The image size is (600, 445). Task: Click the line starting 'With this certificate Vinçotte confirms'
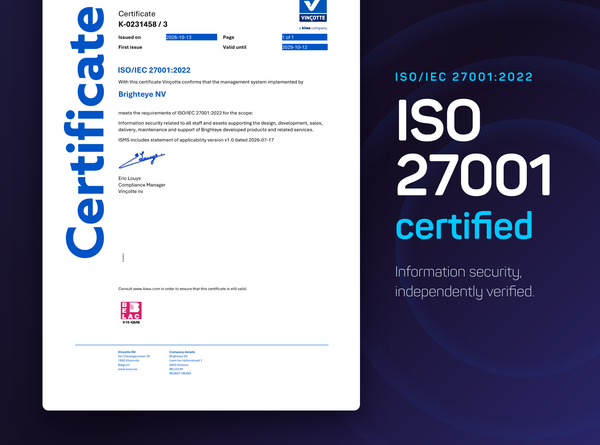click(211, 82)
